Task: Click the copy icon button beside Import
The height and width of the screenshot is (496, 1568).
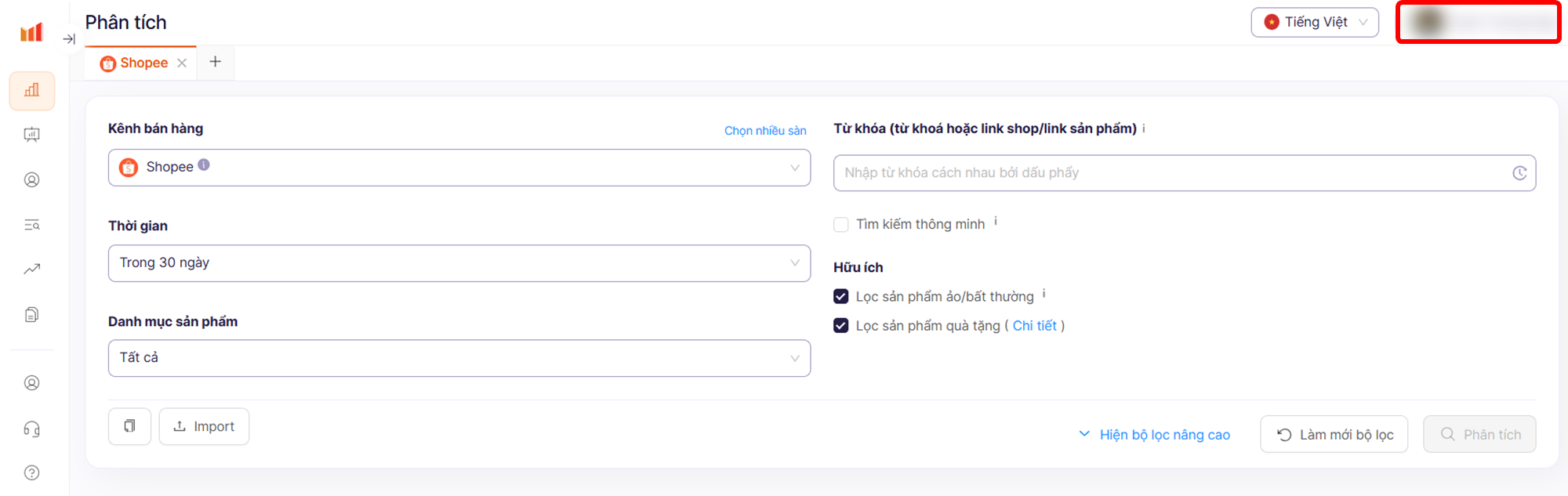Action: (x=129, y=426)
